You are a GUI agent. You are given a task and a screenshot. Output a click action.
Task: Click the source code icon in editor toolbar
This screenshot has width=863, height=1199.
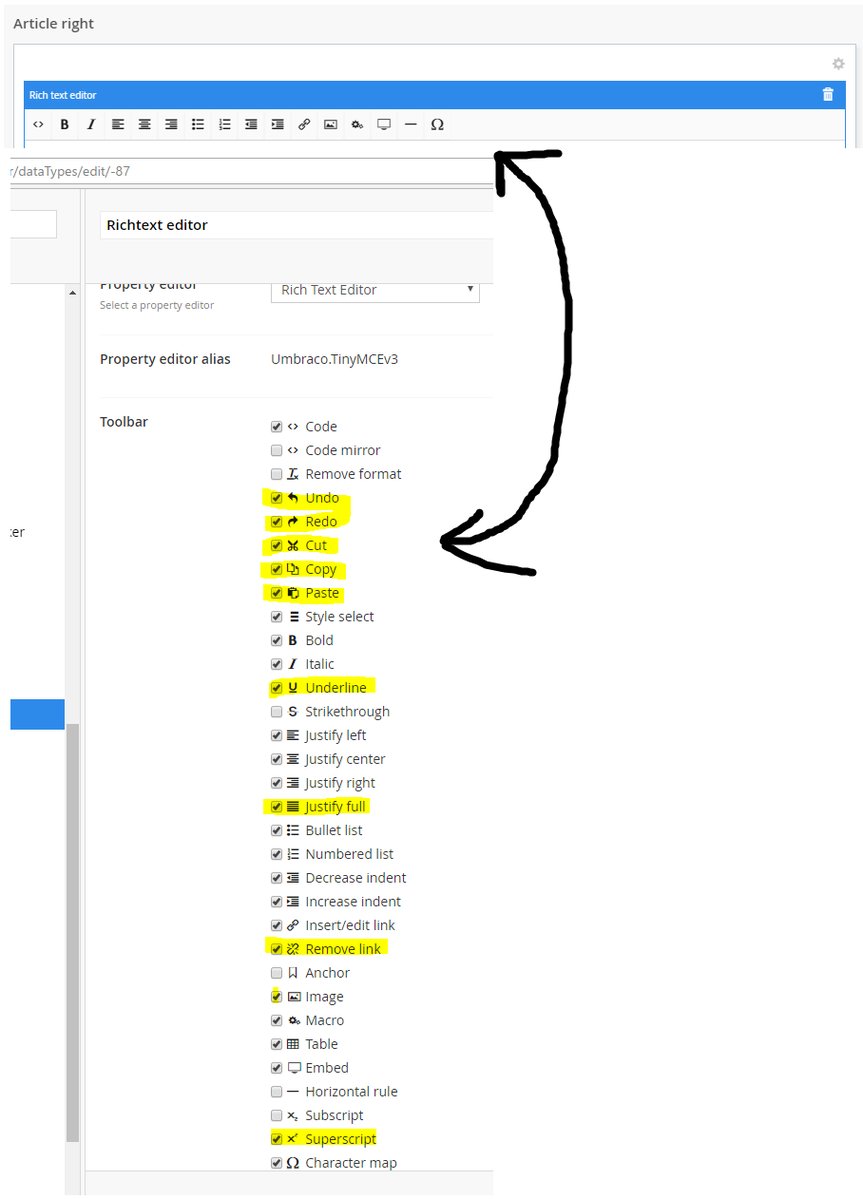coord(38,125)
